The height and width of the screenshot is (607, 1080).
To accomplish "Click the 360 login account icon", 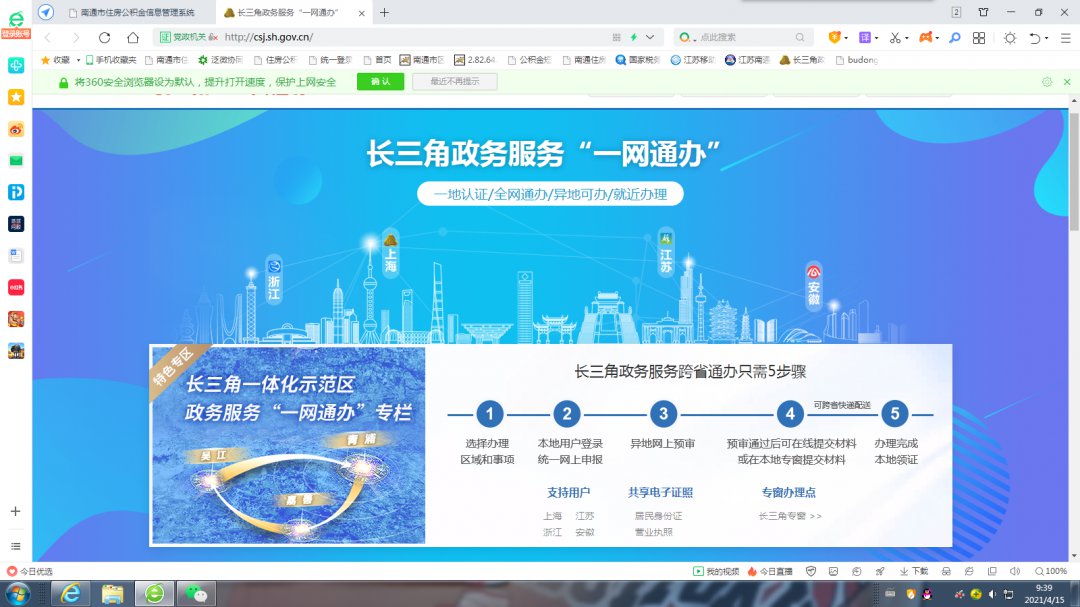I will (x=16, y=23).
